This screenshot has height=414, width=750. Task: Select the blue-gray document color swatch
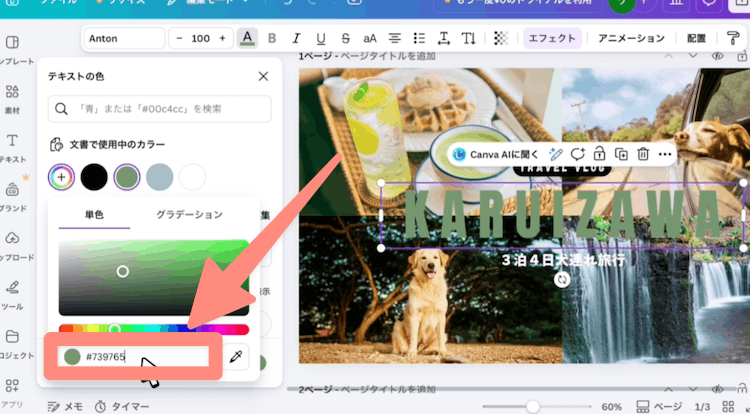tap(159, 177)
